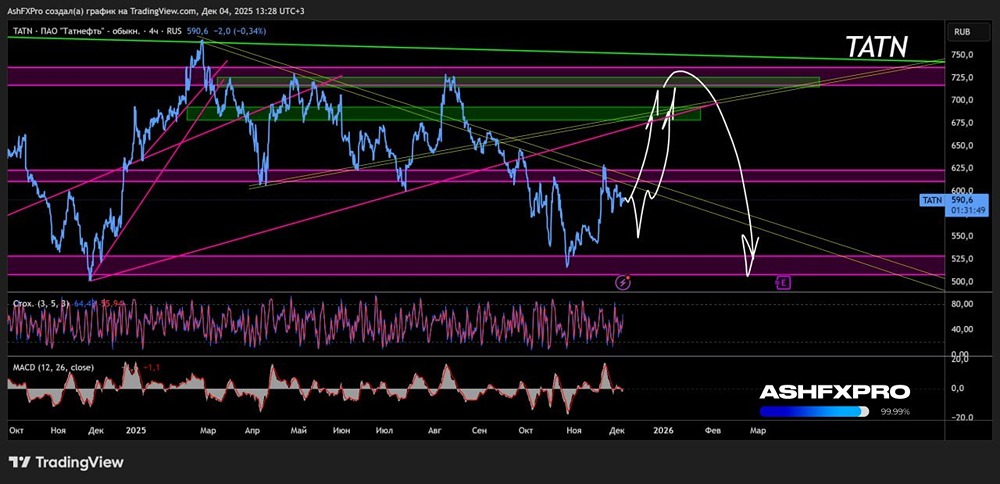
Task: Select the large TATN ticker text label
Action: 876,47
